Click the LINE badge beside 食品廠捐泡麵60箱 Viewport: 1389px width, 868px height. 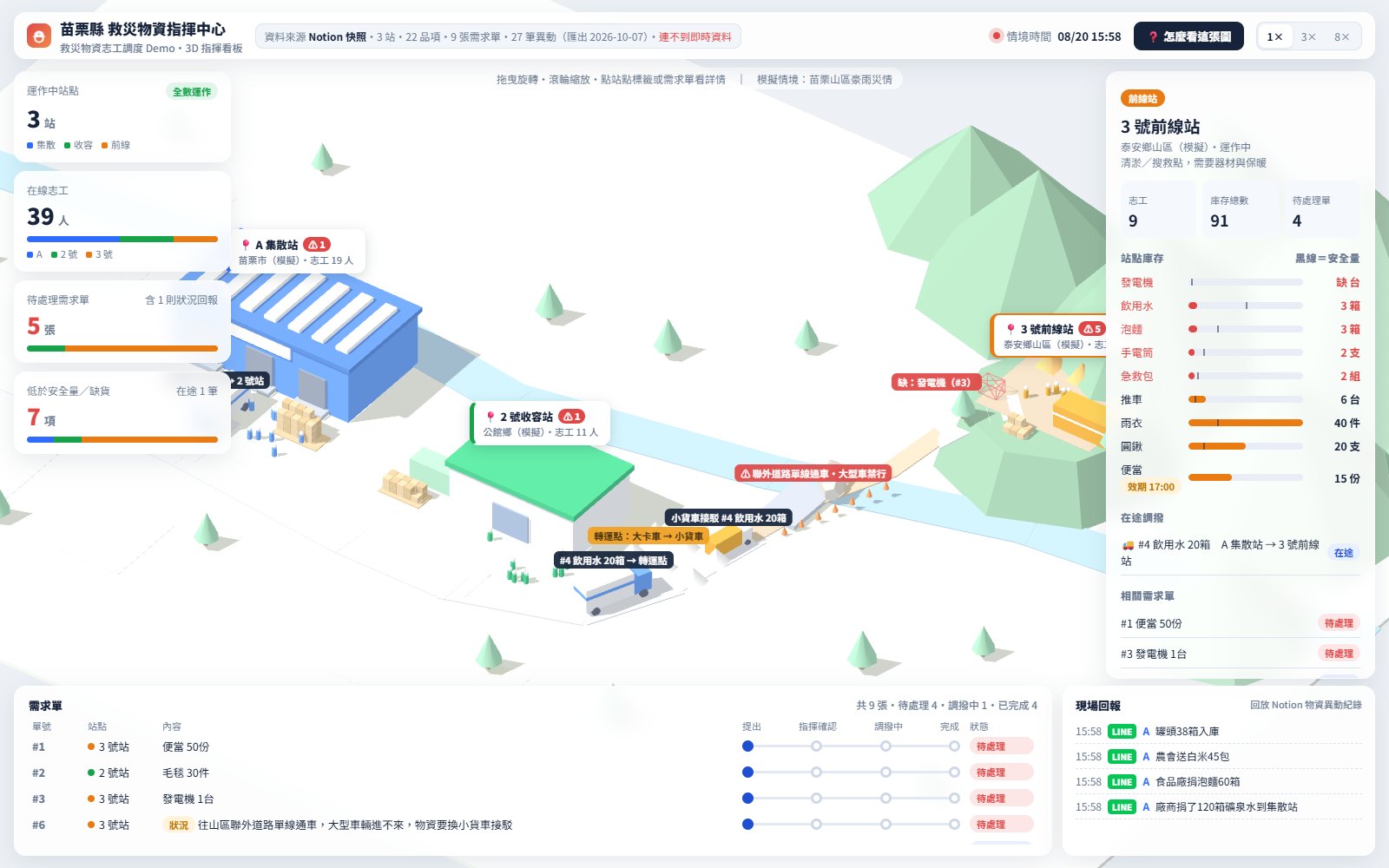[1122, 782]
